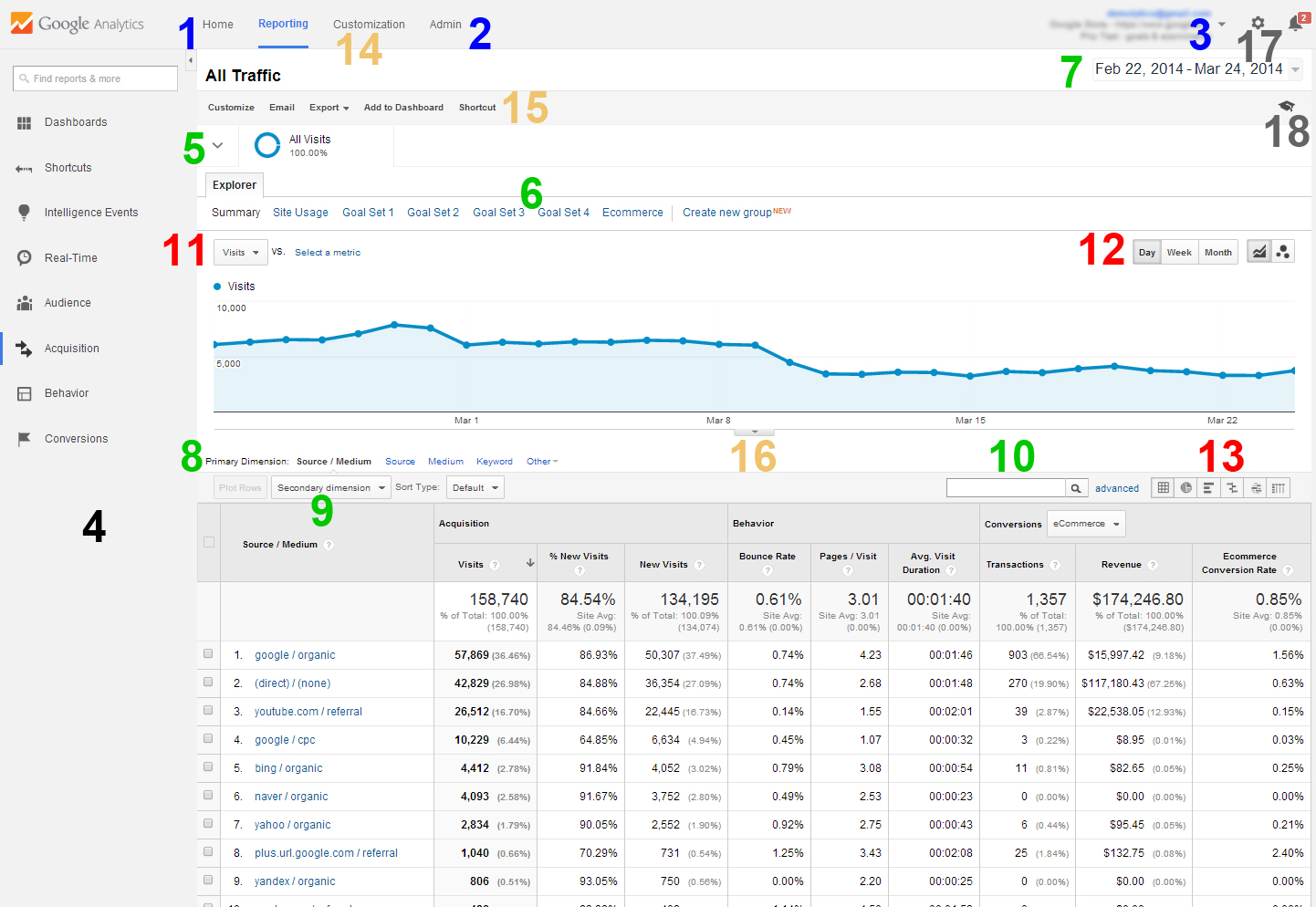Tick the checkbox for google / organic

coord(208,654)
